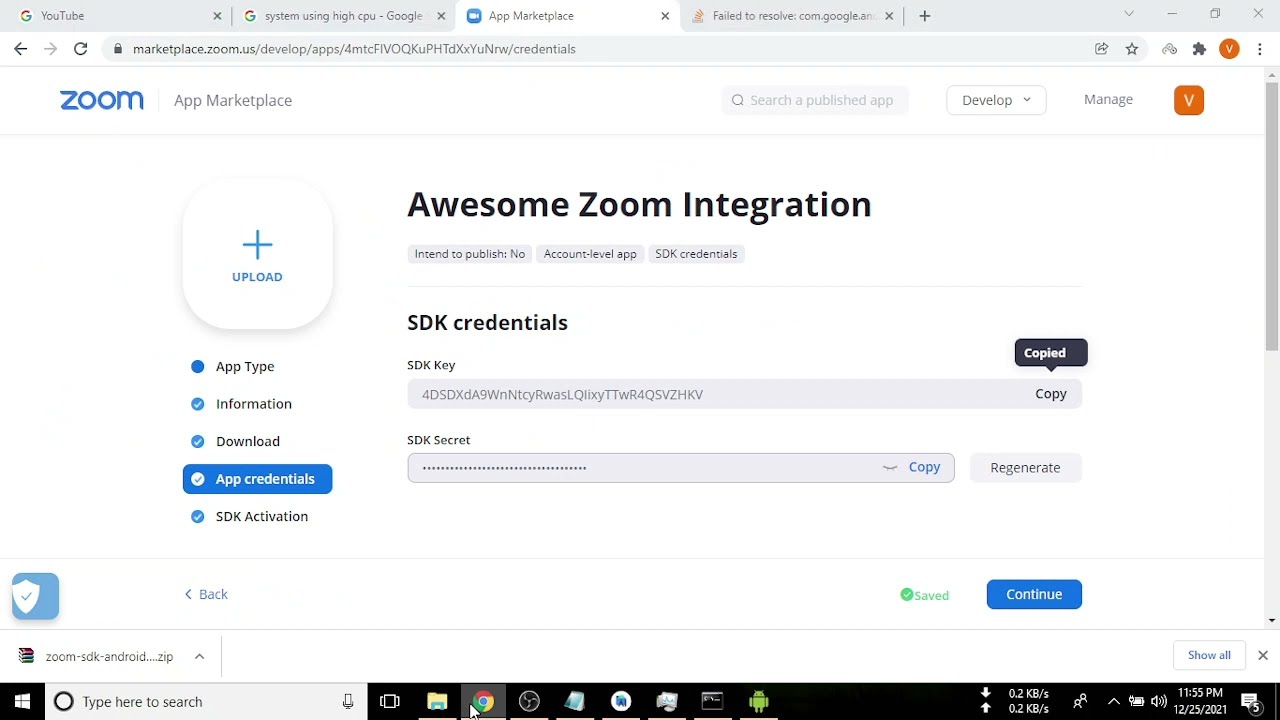
Task: Click the shield badge icon
Action: 35,597
